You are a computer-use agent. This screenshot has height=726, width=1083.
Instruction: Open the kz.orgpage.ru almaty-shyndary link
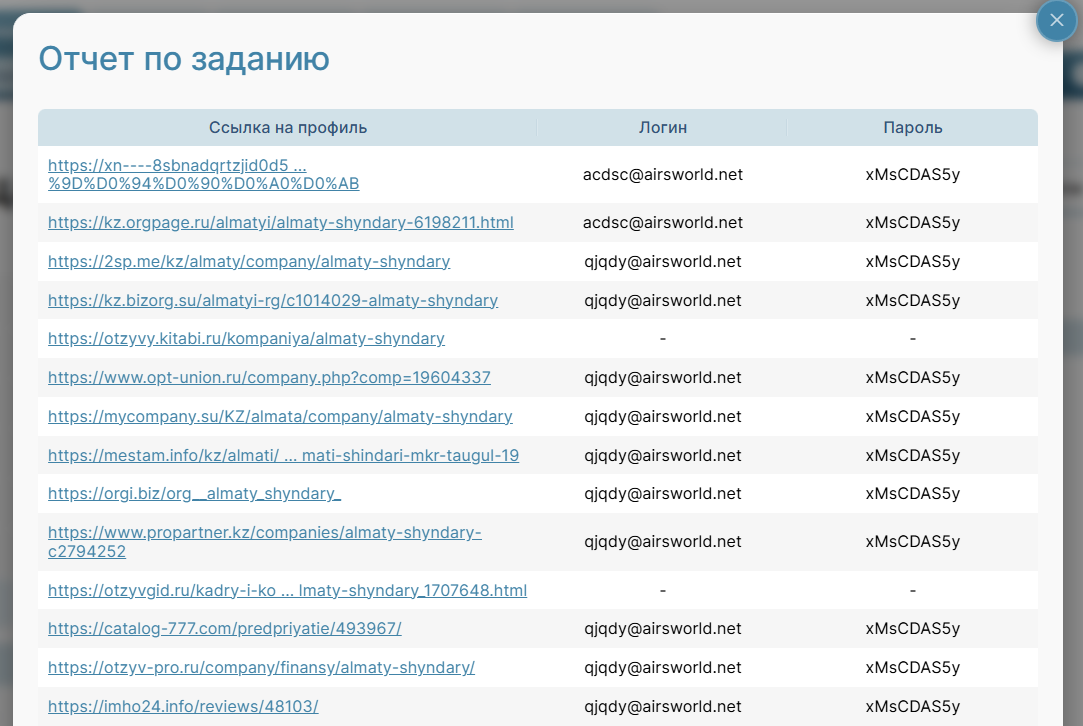point(280,223)
